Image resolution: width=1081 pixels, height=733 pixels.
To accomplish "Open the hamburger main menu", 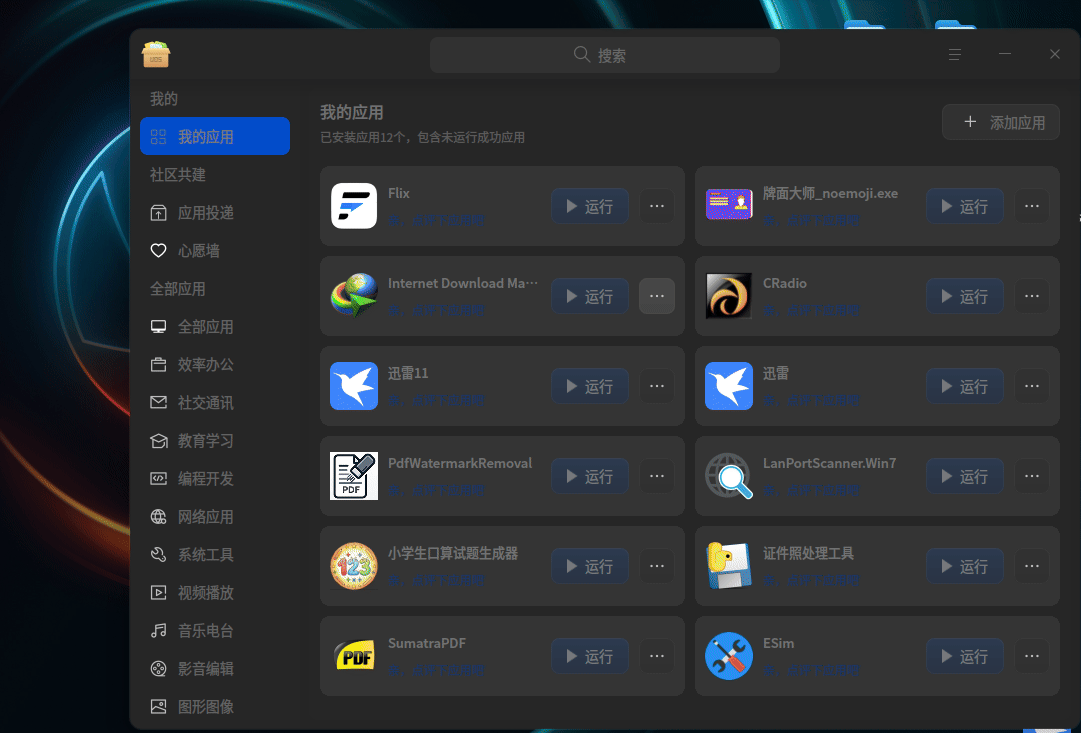I will 954,54.
